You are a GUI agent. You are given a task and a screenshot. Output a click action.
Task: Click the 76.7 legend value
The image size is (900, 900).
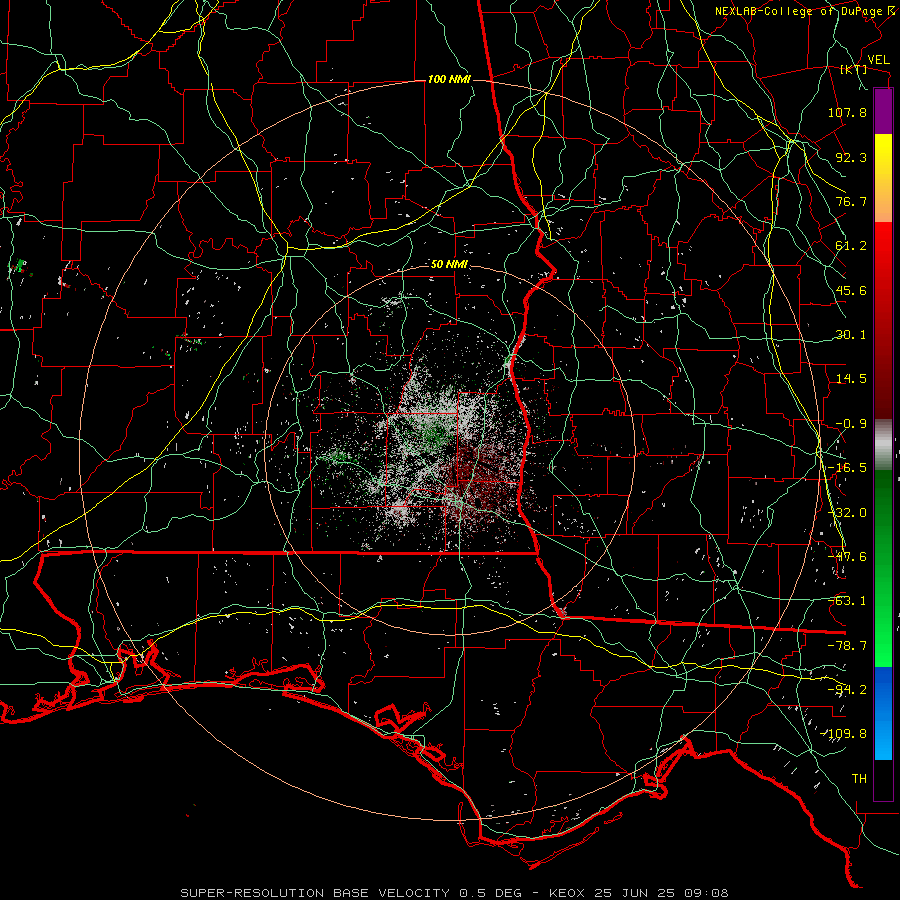tap(851, 201)
